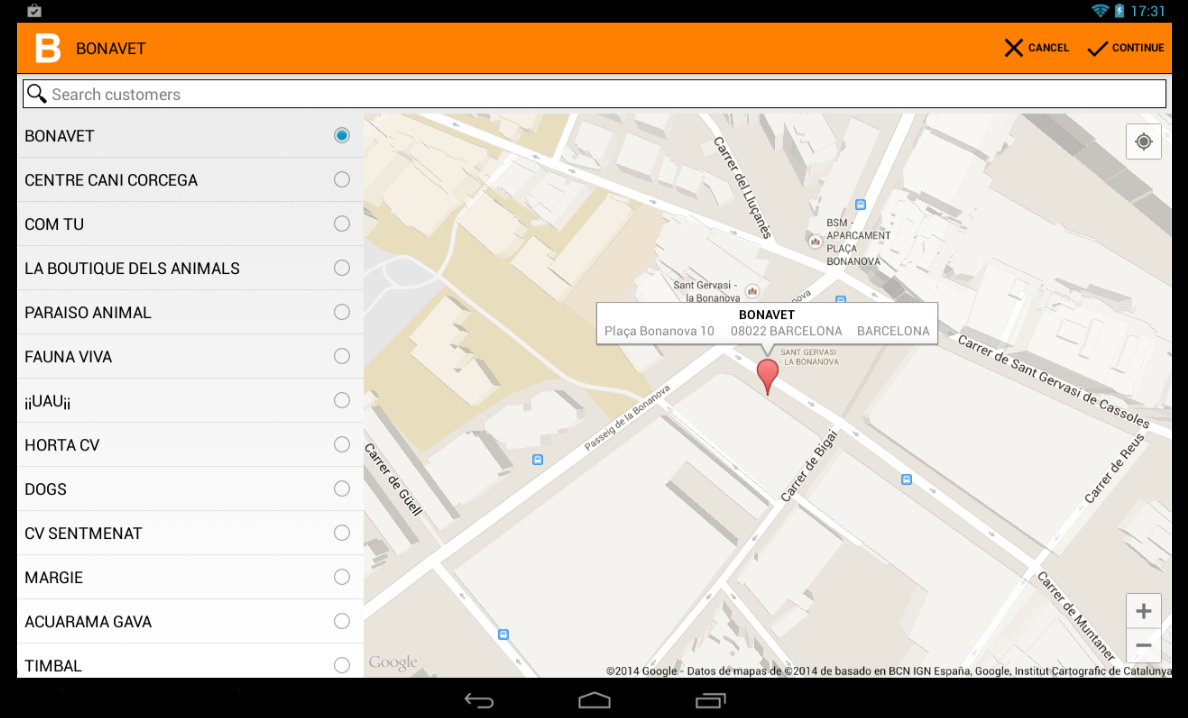Screen dimensions: 1188x718
Task: Select ACUARAMA GAVA radio button
Action: [342, 621]
